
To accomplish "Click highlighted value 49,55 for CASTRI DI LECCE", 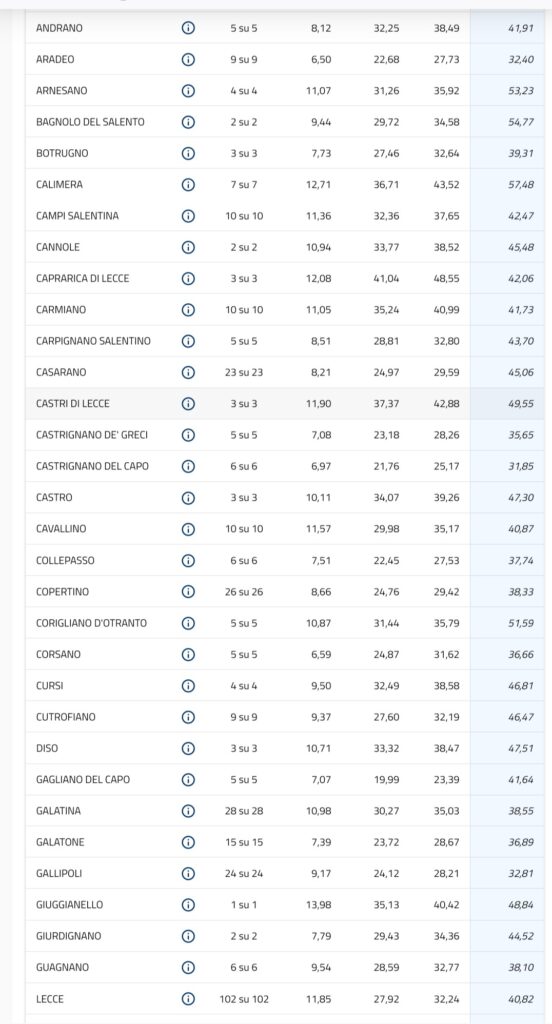I will (x=521, y=404).
